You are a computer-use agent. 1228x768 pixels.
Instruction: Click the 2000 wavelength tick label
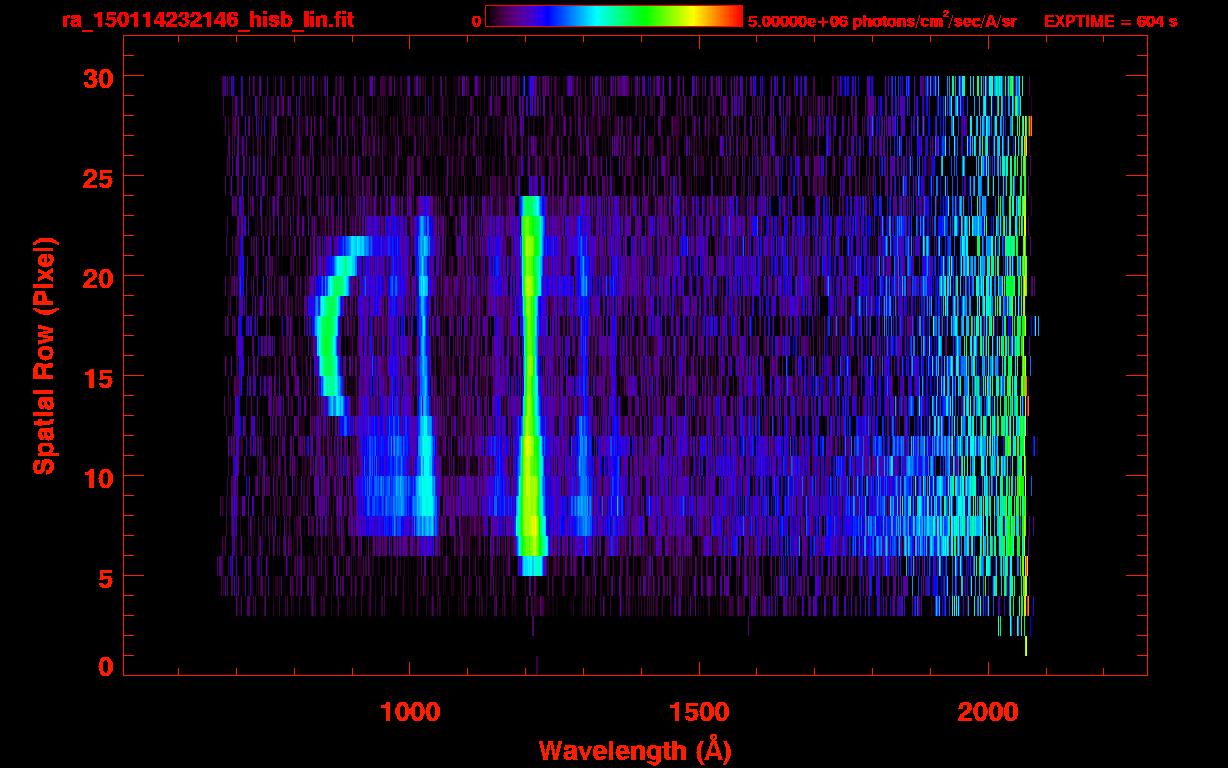988,712
